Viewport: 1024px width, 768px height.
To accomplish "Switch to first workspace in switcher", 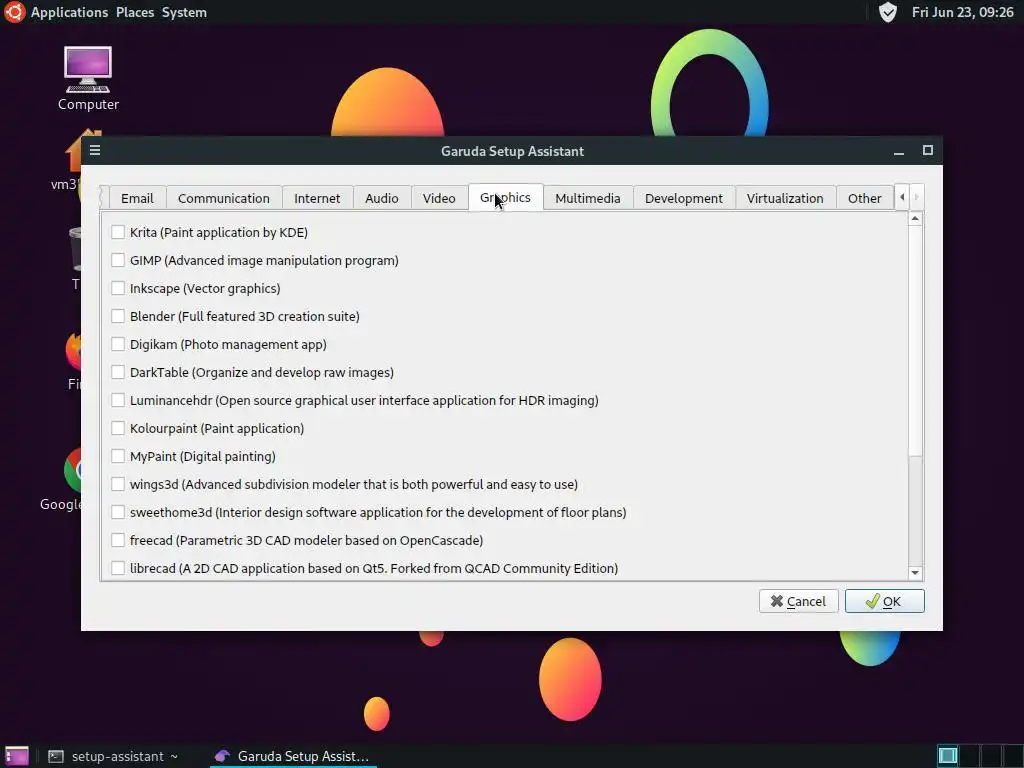I will tap(947, 756).
